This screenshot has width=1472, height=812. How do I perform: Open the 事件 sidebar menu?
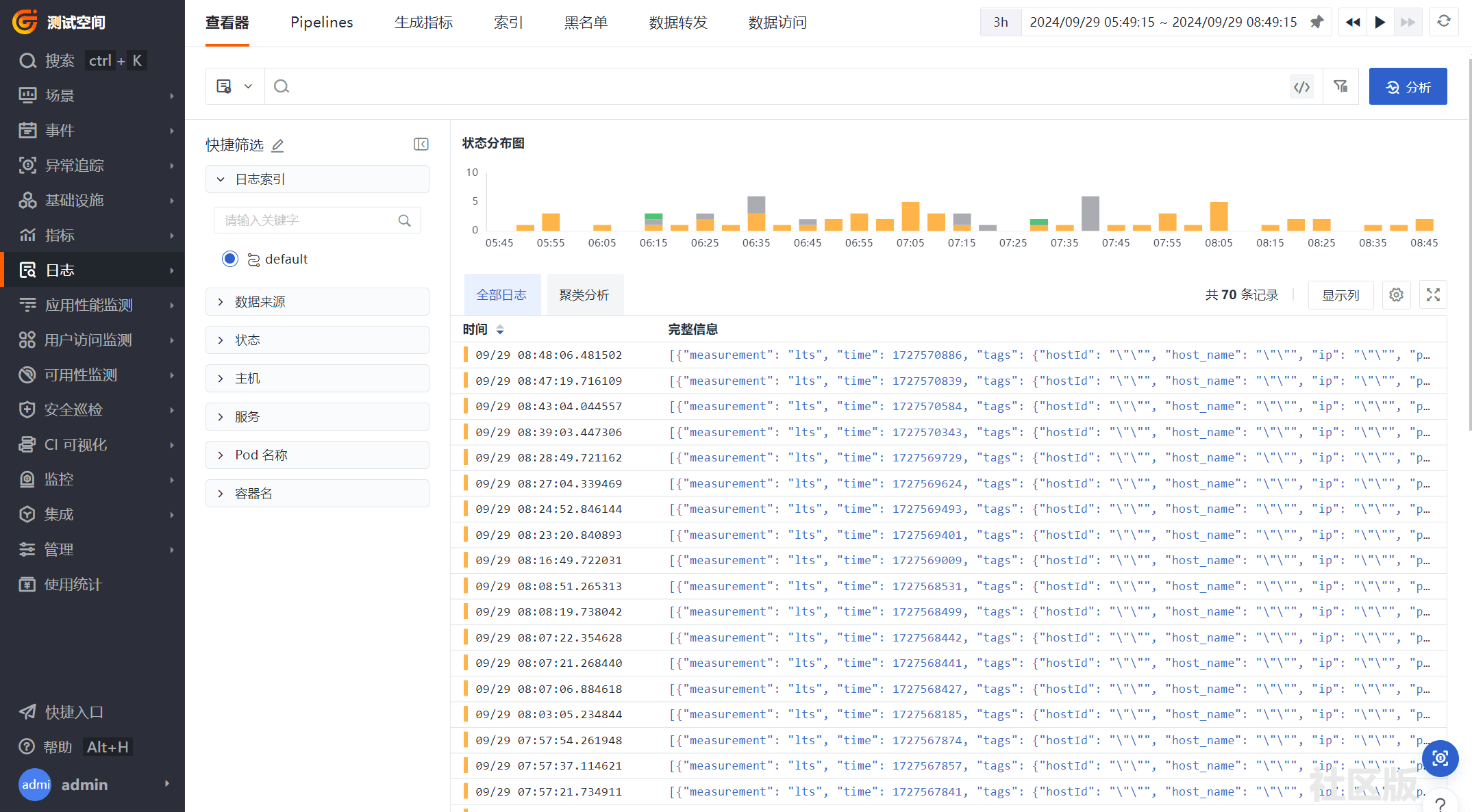92,130
